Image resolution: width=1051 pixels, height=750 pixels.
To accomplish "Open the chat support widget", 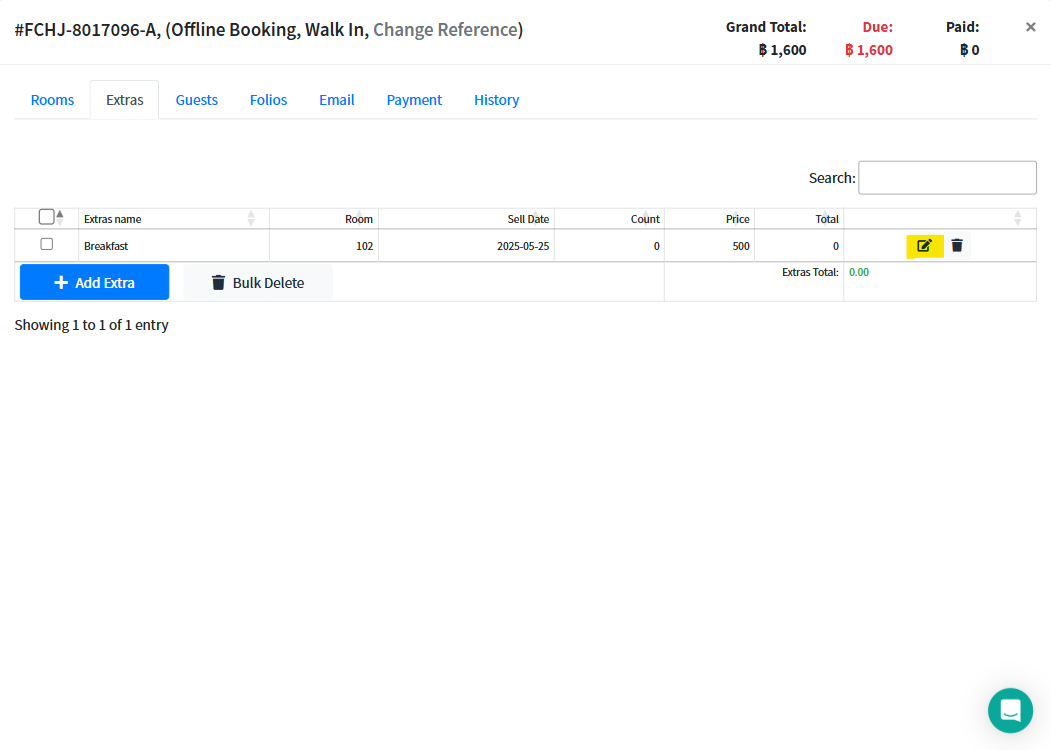I will (x=1010, y=710).
